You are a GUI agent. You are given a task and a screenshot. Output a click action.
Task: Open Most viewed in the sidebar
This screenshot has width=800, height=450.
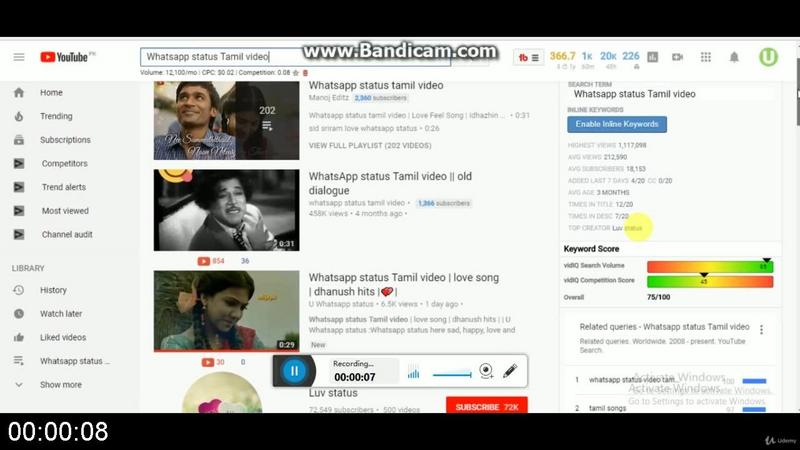coord(65,211)
